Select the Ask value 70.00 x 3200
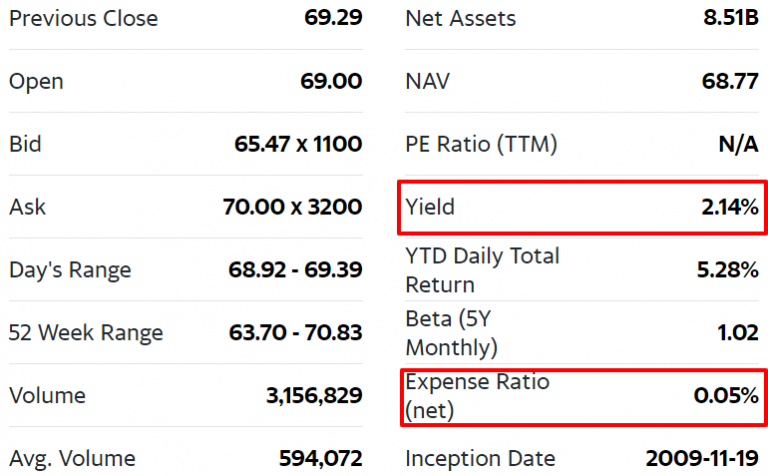 292,207
